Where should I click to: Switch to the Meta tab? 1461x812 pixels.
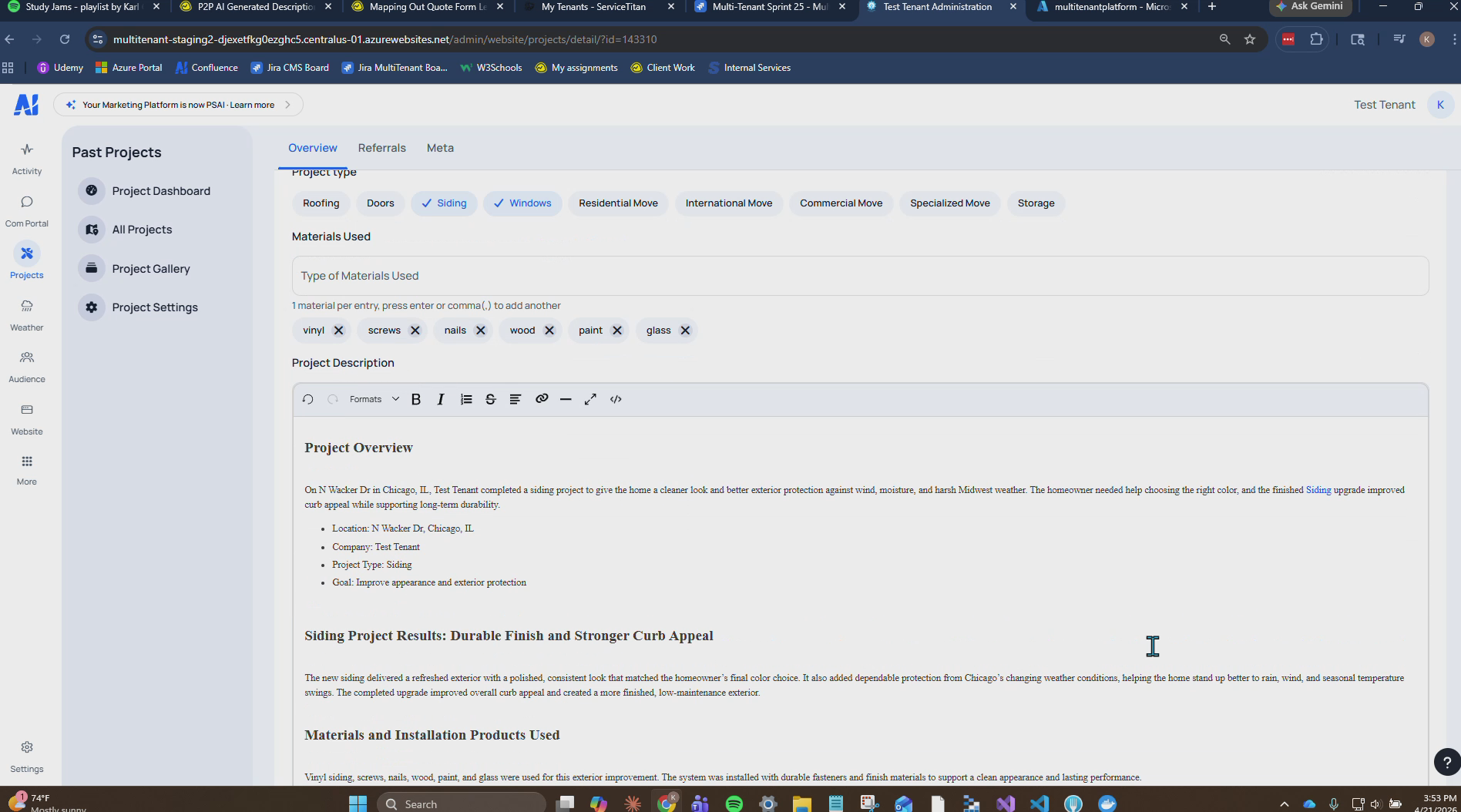pos(440,148)
